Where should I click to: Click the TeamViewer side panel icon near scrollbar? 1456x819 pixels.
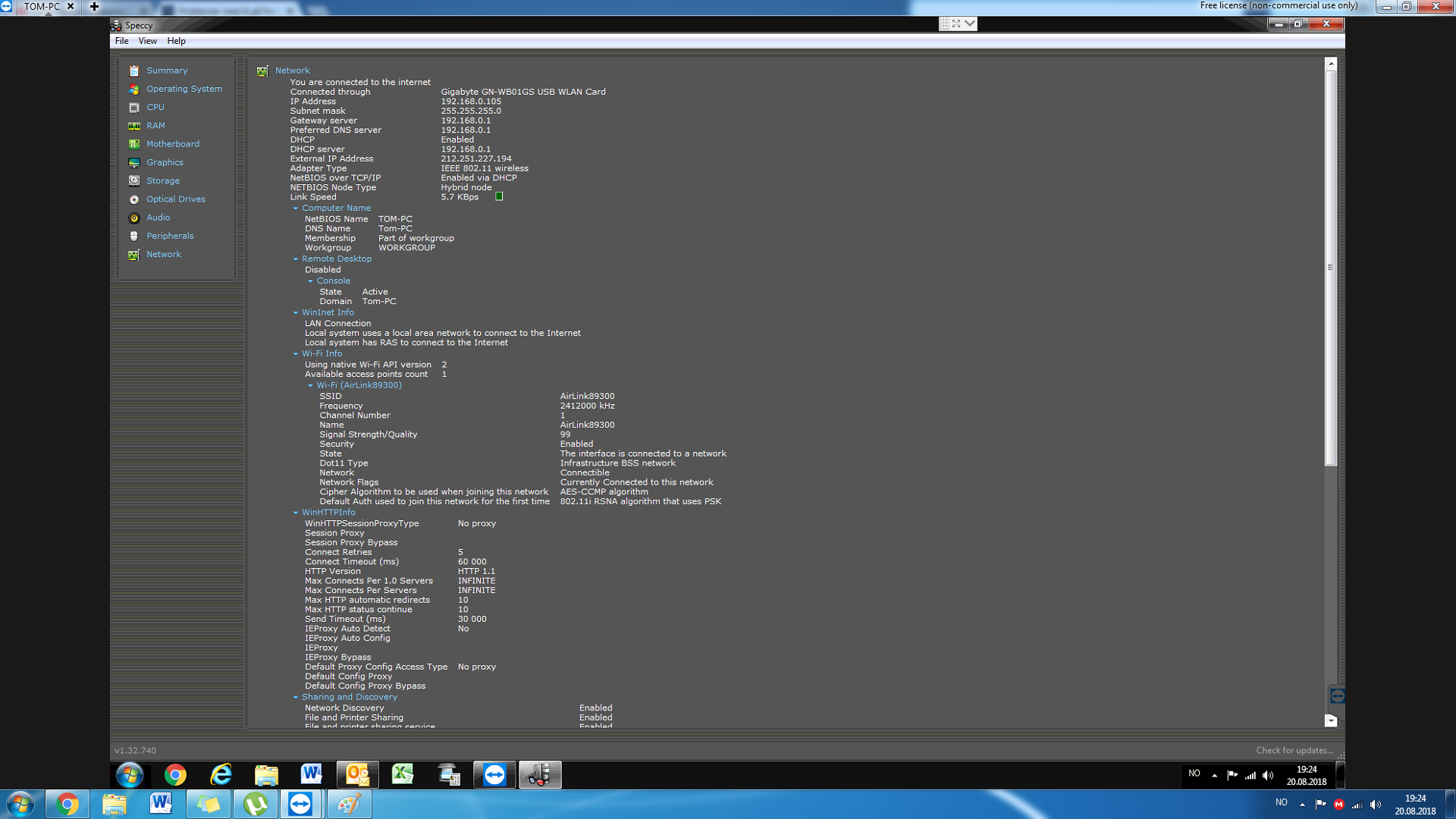[x=1337, y=695]
